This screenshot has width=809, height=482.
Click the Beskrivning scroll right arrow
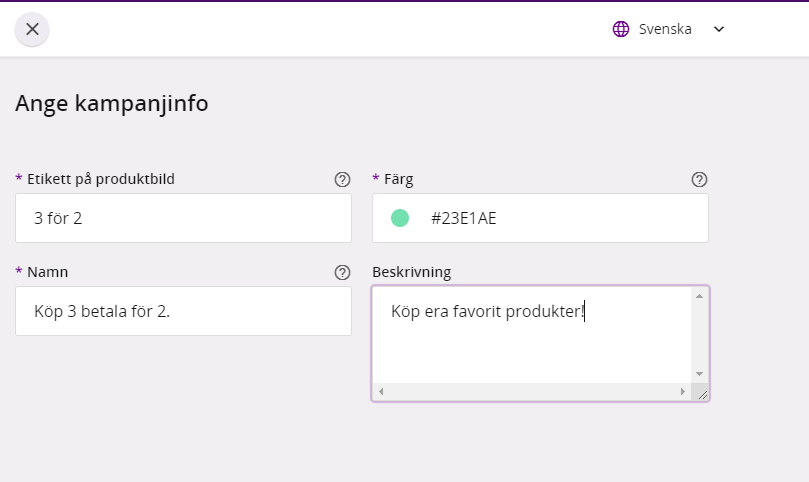pos(682,392)
